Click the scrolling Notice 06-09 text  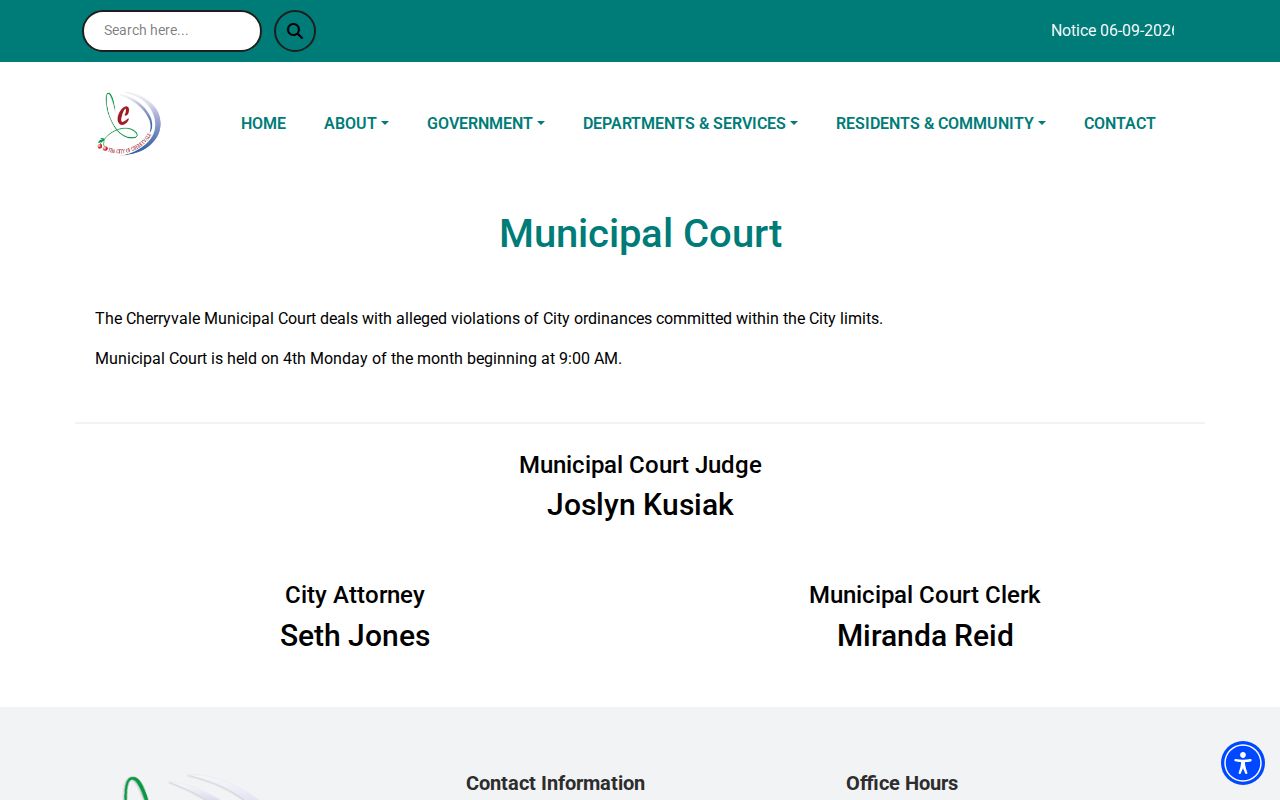coord(1111,31)
